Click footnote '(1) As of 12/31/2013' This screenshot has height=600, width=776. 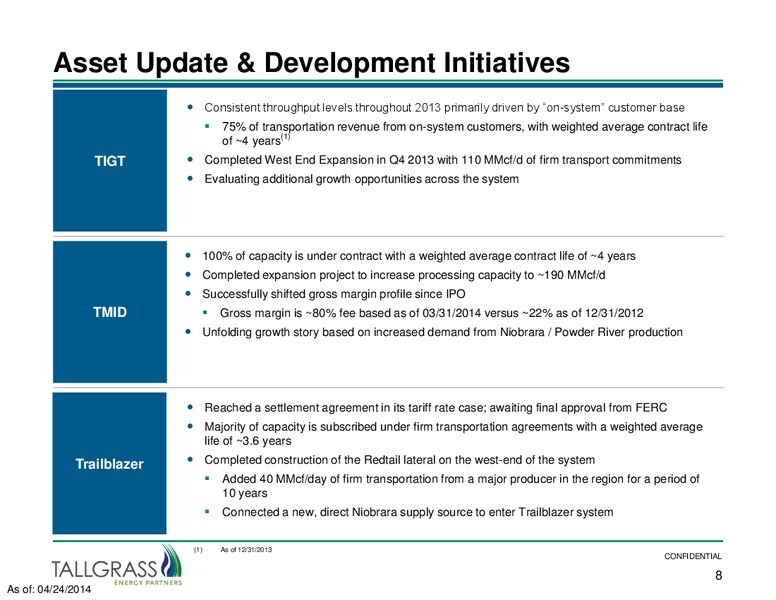pyautogui.click(x=233, y=550)
